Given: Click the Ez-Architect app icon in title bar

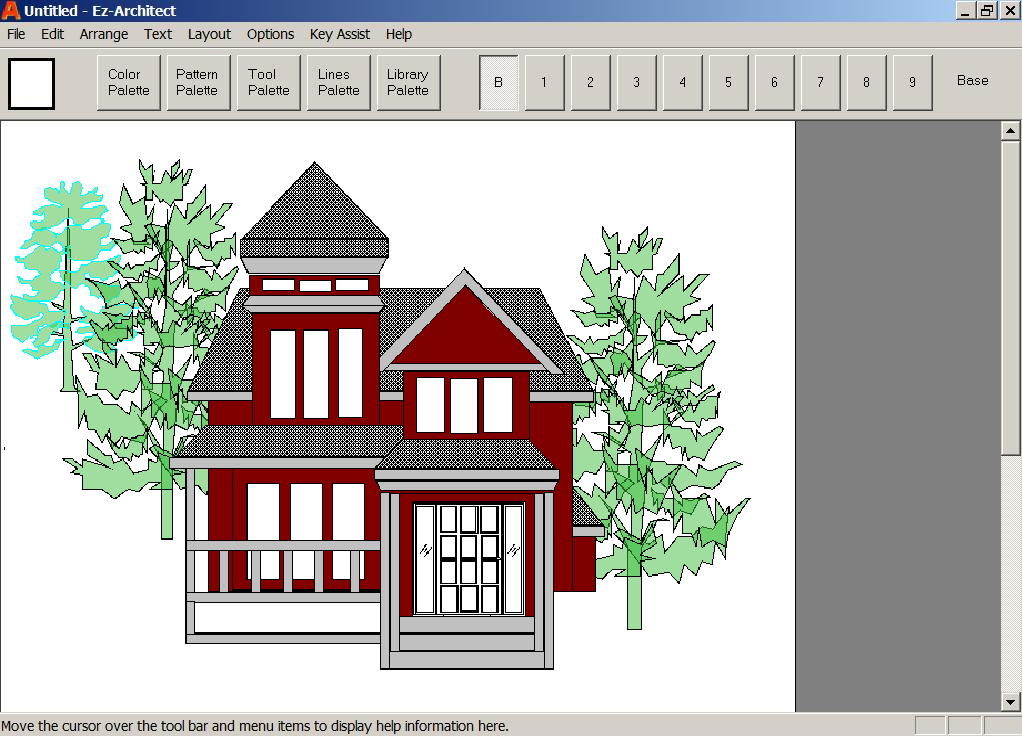Looking at the screenshot, I should tap(11, 11).
